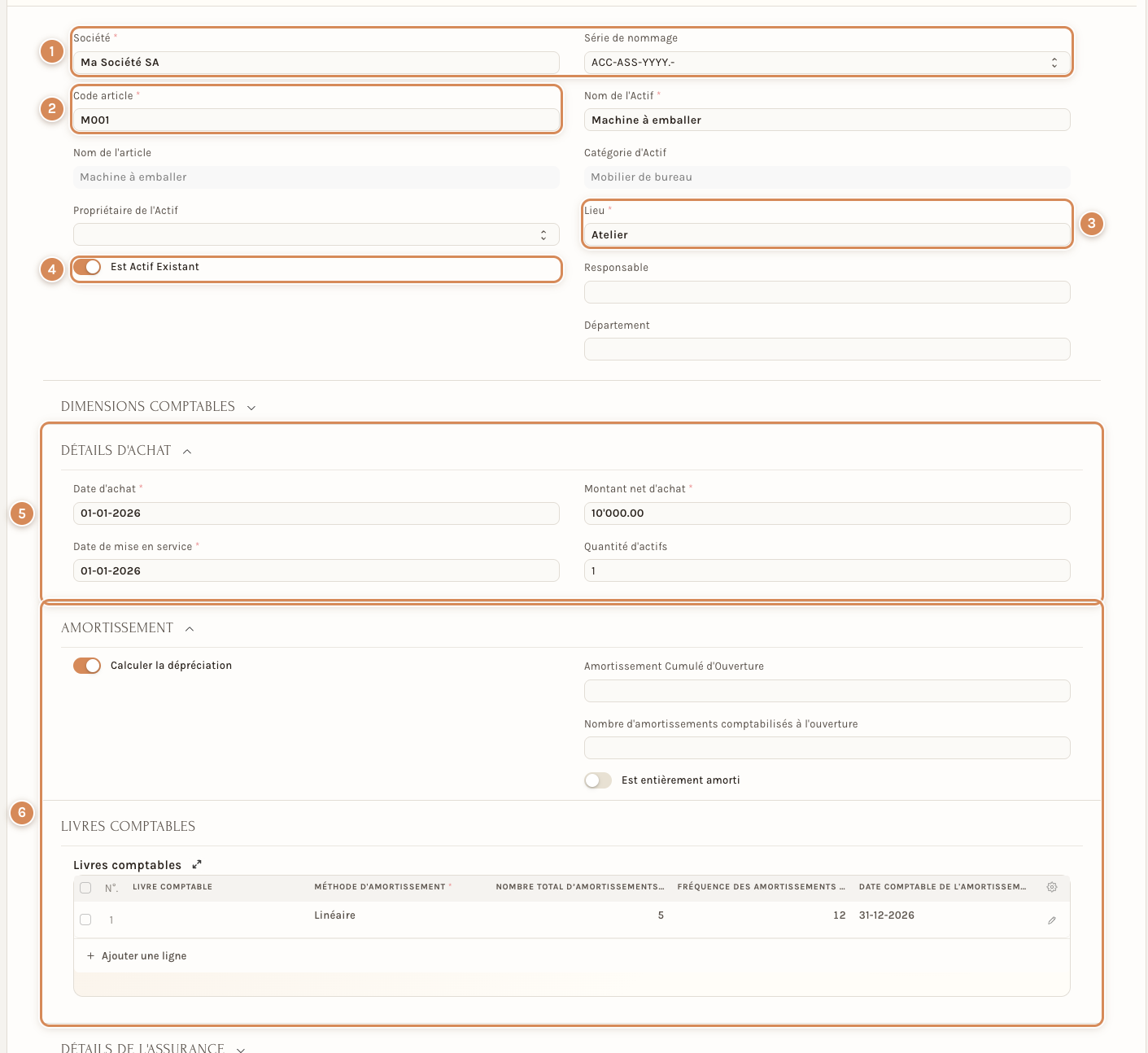1148x1053 pixels.
Task: Edit the Linéaire row with pencil icon
Action: click(1051, 920)
